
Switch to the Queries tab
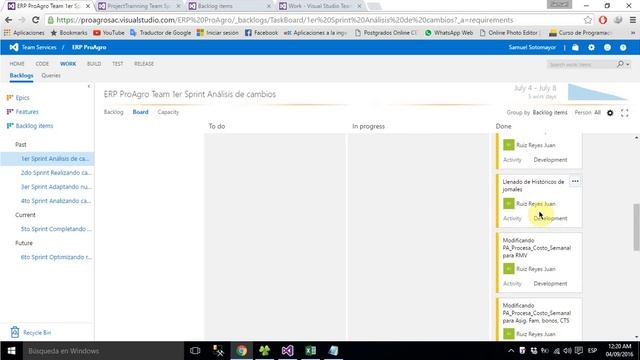point(51,76)
